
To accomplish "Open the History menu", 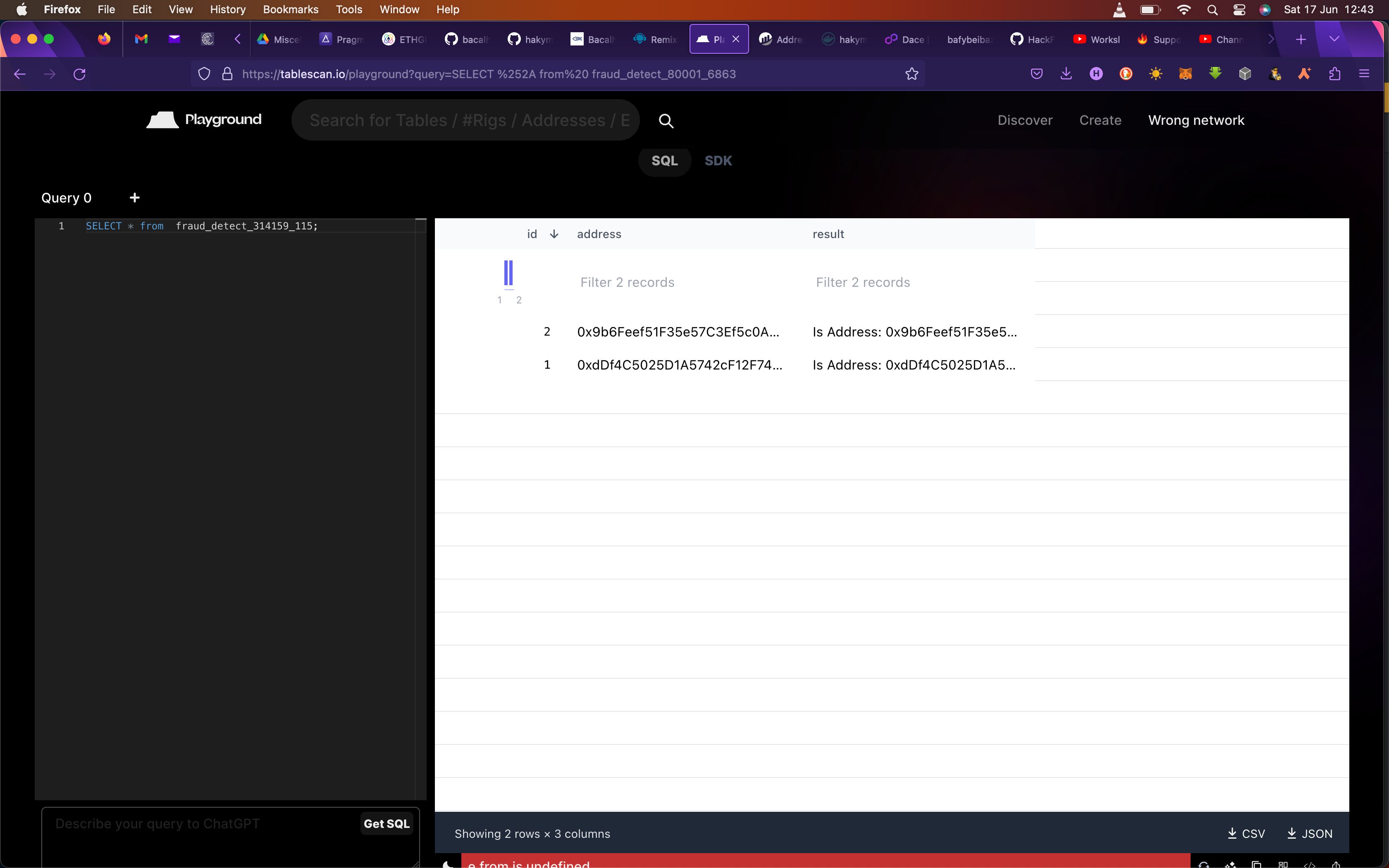I will [x=227, y=9].
